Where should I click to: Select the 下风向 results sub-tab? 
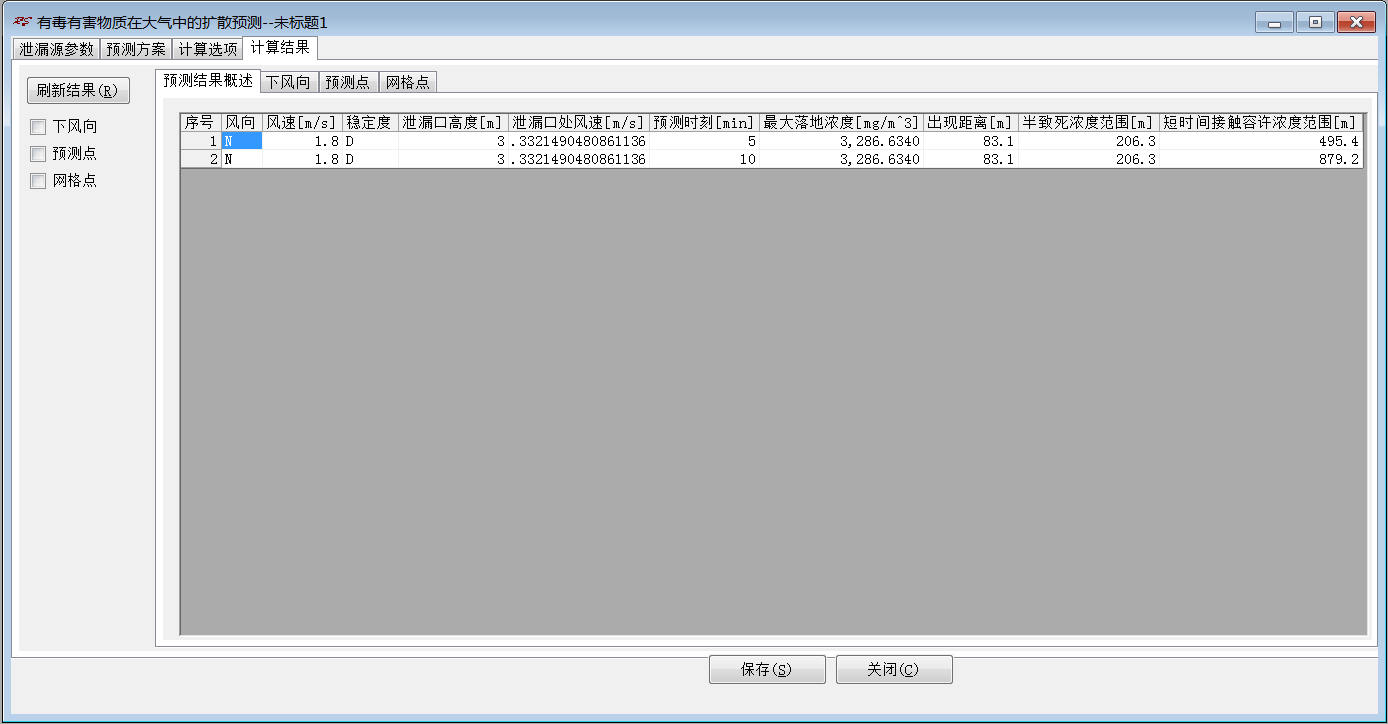pyautogui.click(x=288, y=83)
